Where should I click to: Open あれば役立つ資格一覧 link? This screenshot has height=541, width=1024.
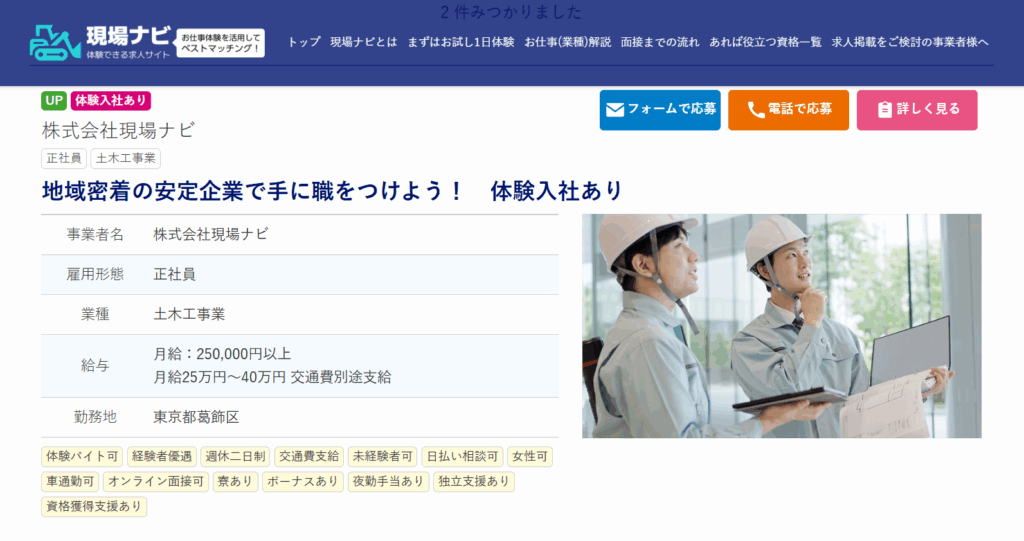click(765, 42)
